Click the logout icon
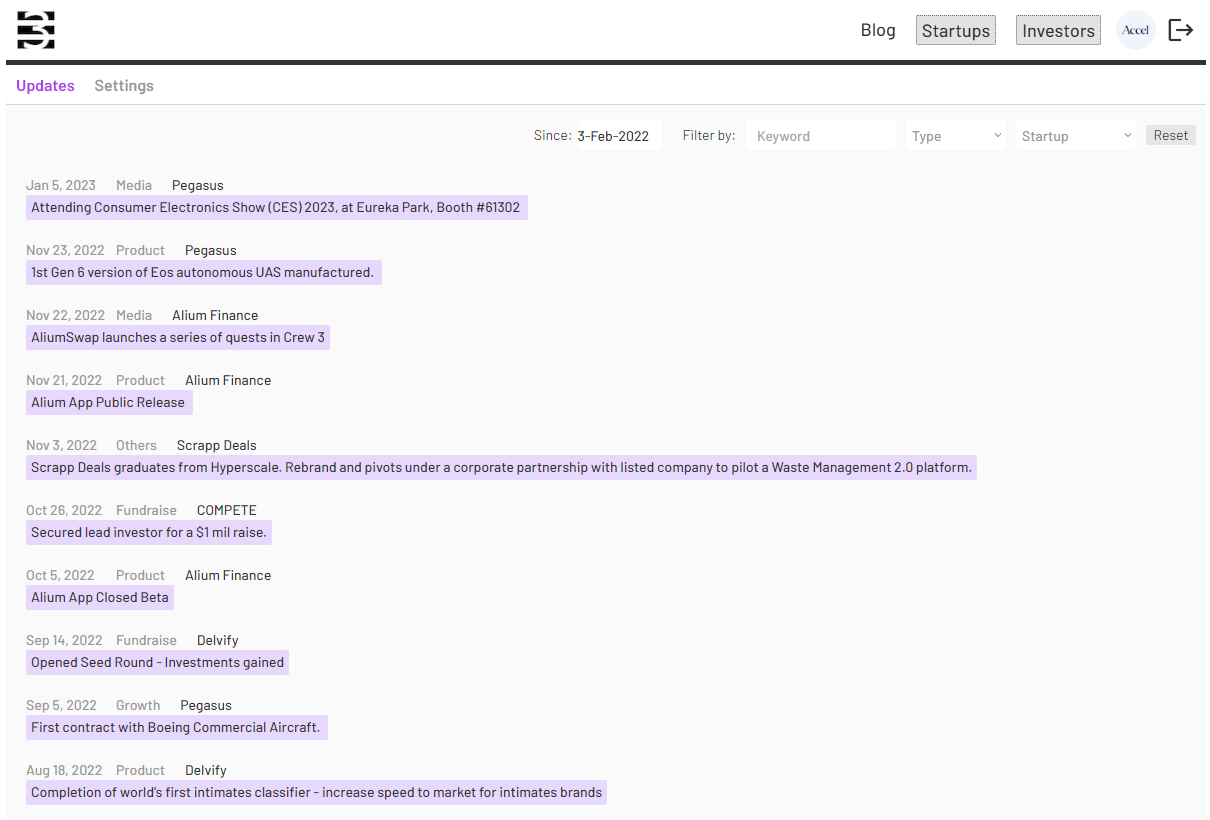This screenshot has width=1210, height=820. point(1181,30)
